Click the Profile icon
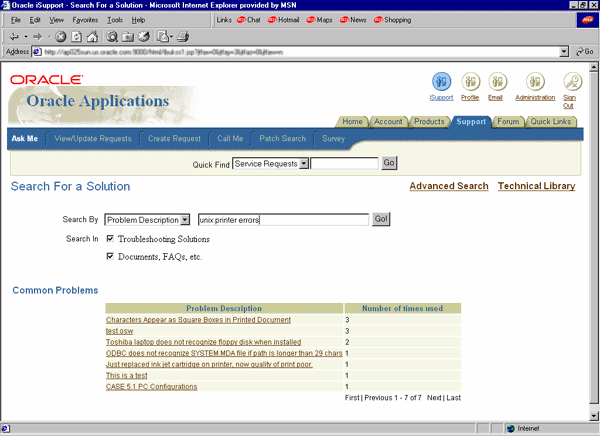This screenshot has width=600, height=436. [x=470, y=81]
